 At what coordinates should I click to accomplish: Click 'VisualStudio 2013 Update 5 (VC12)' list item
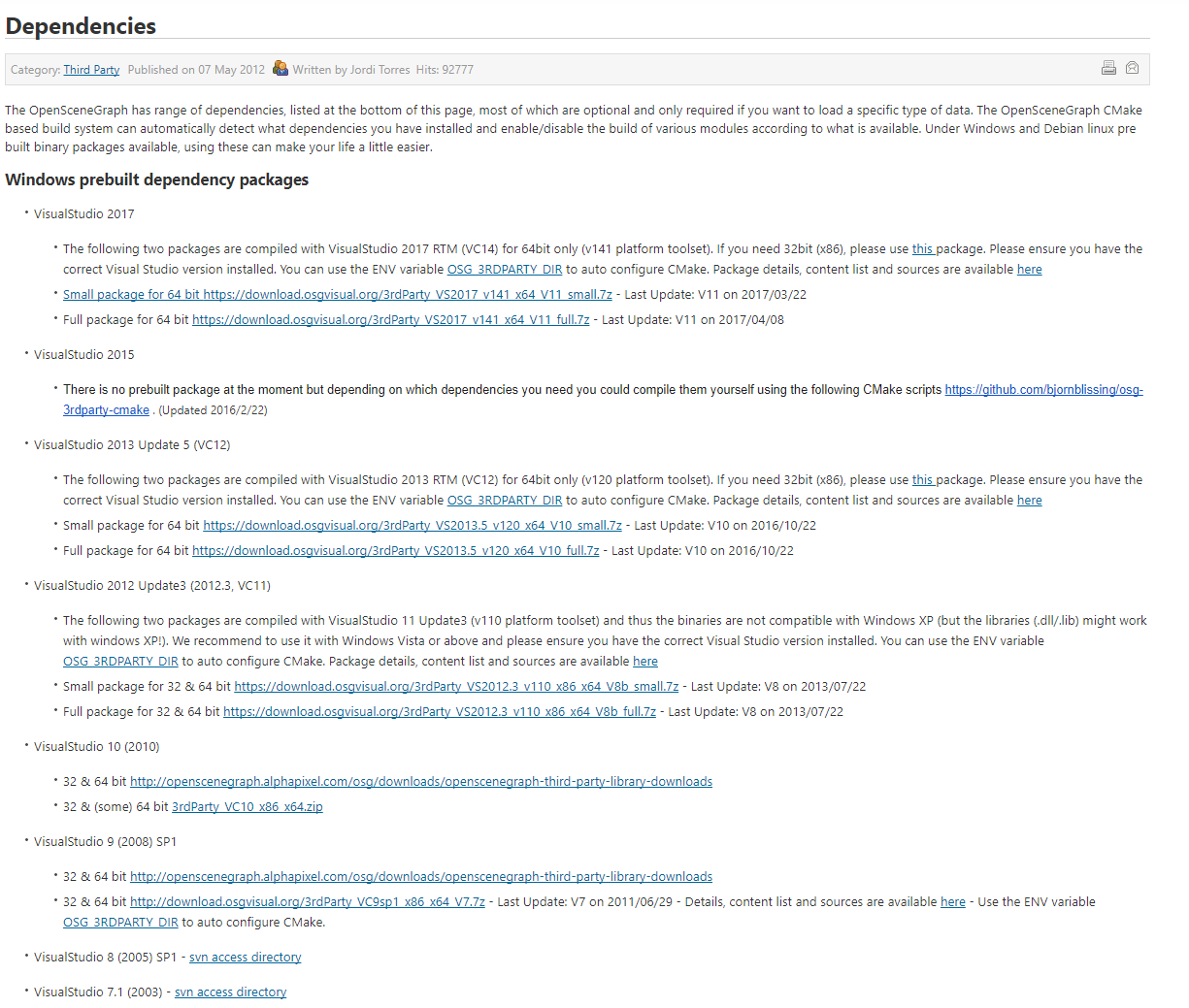(x=132, y=445)
